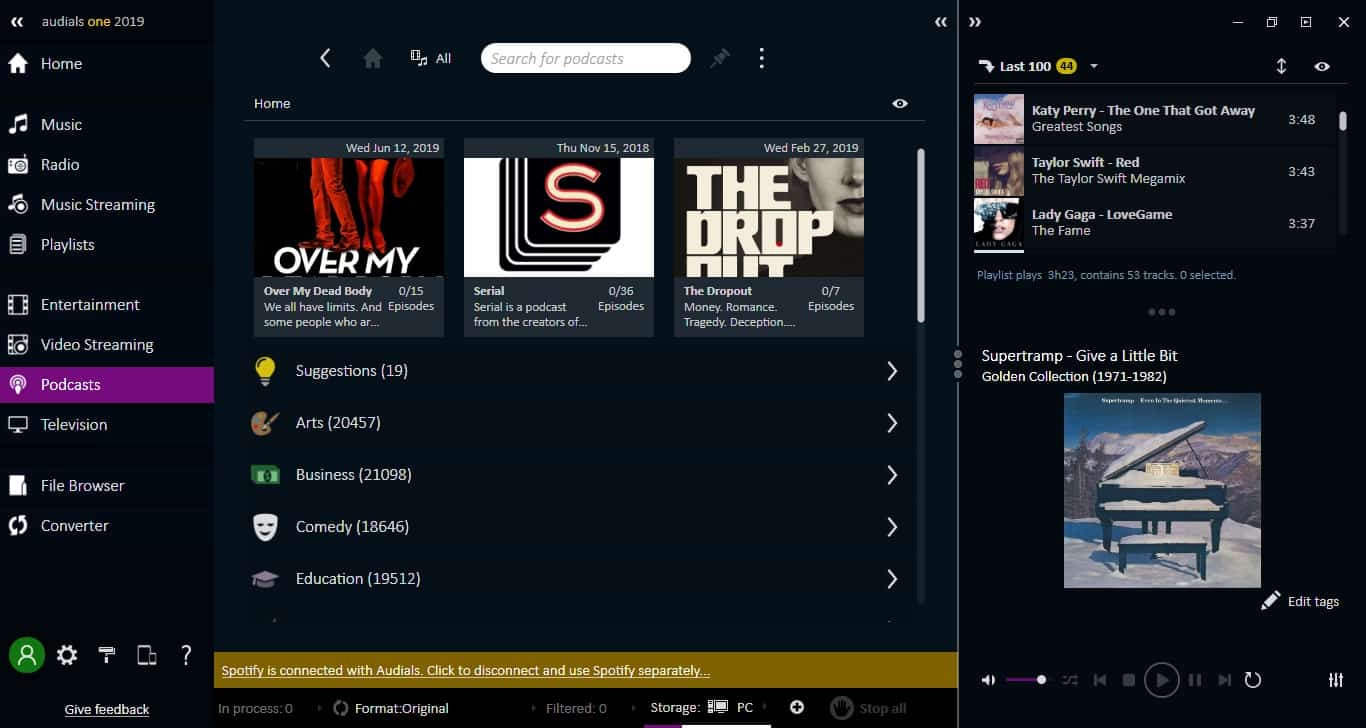Play the current track

(x=1161, y=680)
